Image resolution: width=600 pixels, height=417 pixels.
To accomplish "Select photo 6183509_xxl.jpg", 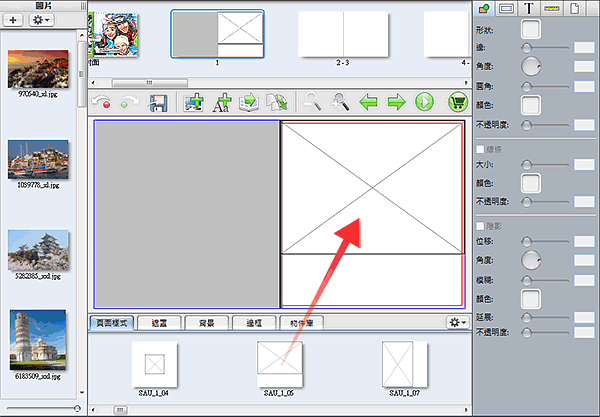I will (38, 340).
